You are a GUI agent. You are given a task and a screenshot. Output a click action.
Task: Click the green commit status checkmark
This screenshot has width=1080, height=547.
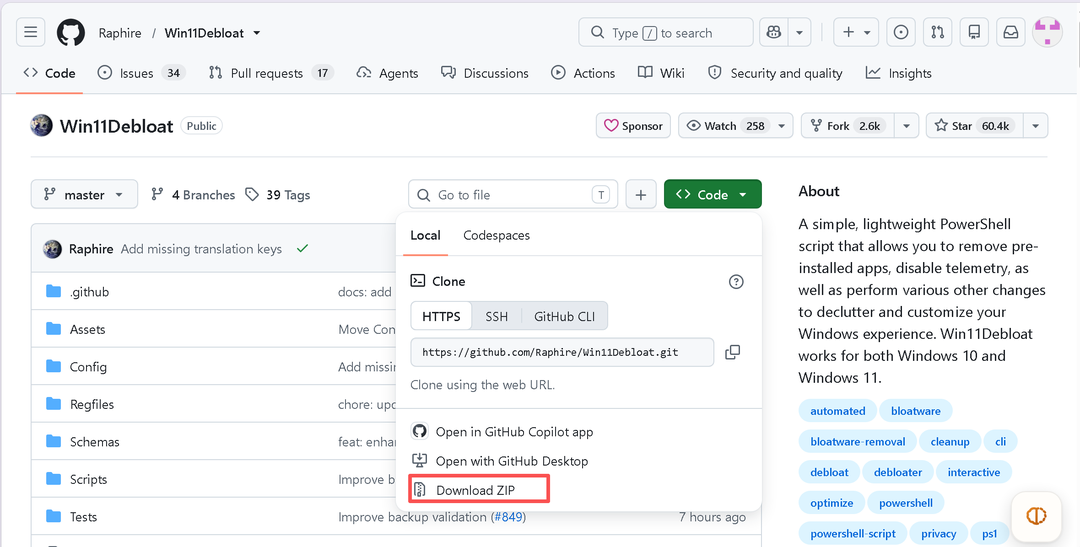coord(302,249)
